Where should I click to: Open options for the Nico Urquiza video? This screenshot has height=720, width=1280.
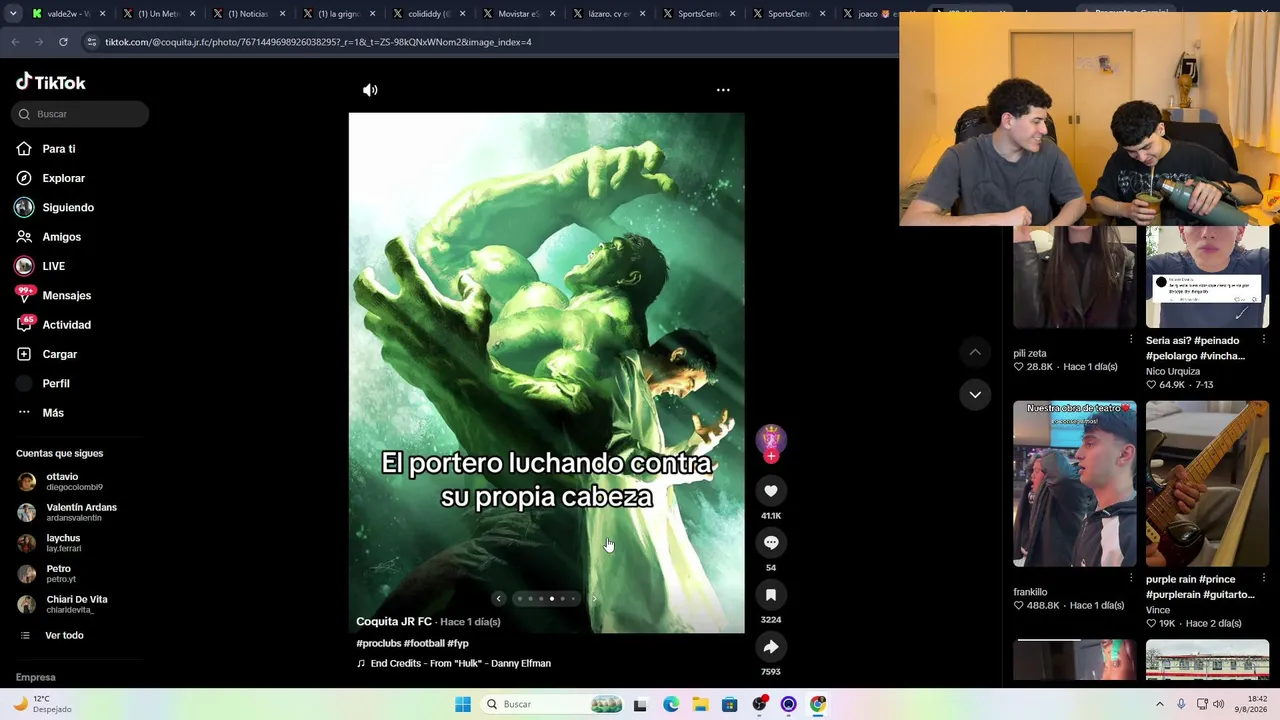[1264, 340]
